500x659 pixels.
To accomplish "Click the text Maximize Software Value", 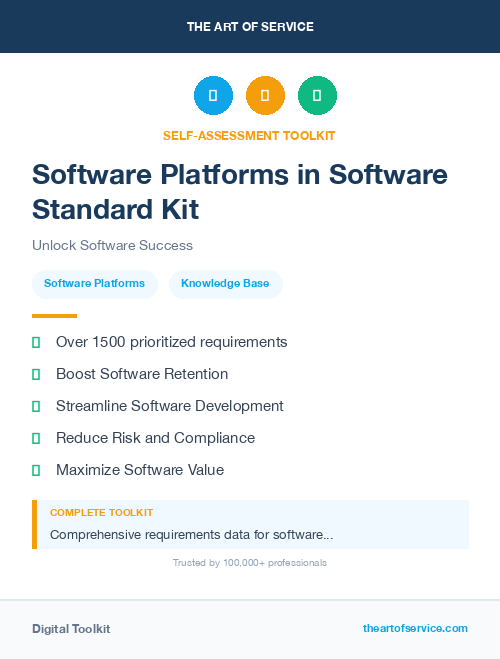I will click(x=140, y=470).
